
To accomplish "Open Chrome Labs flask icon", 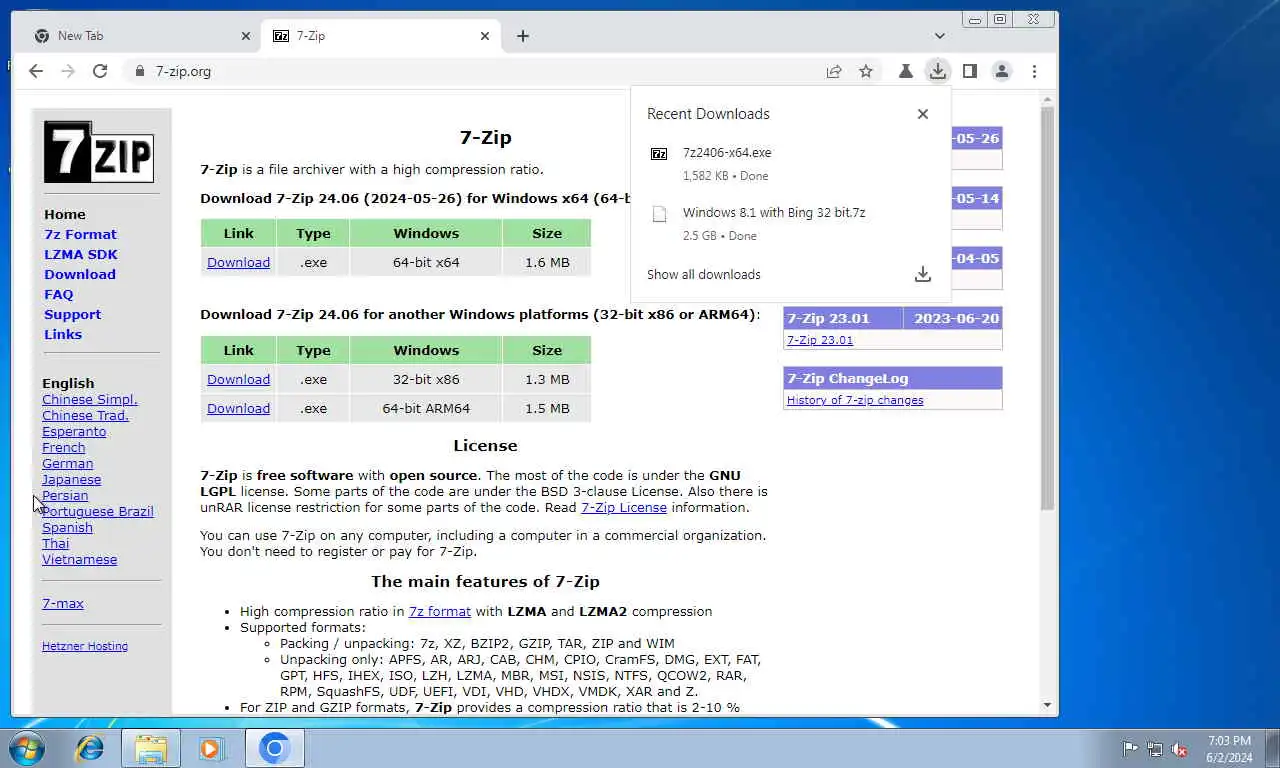I will coord(905,71).
